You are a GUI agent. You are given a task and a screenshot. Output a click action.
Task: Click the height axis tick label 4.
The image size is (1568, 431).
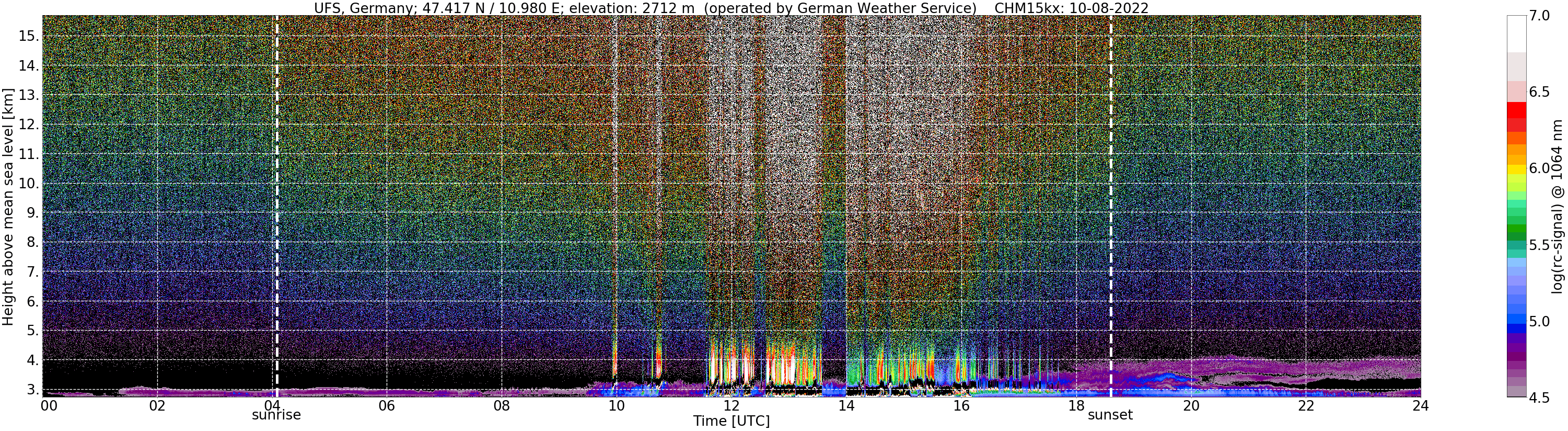pyautogui.click(x=32, y=360)
